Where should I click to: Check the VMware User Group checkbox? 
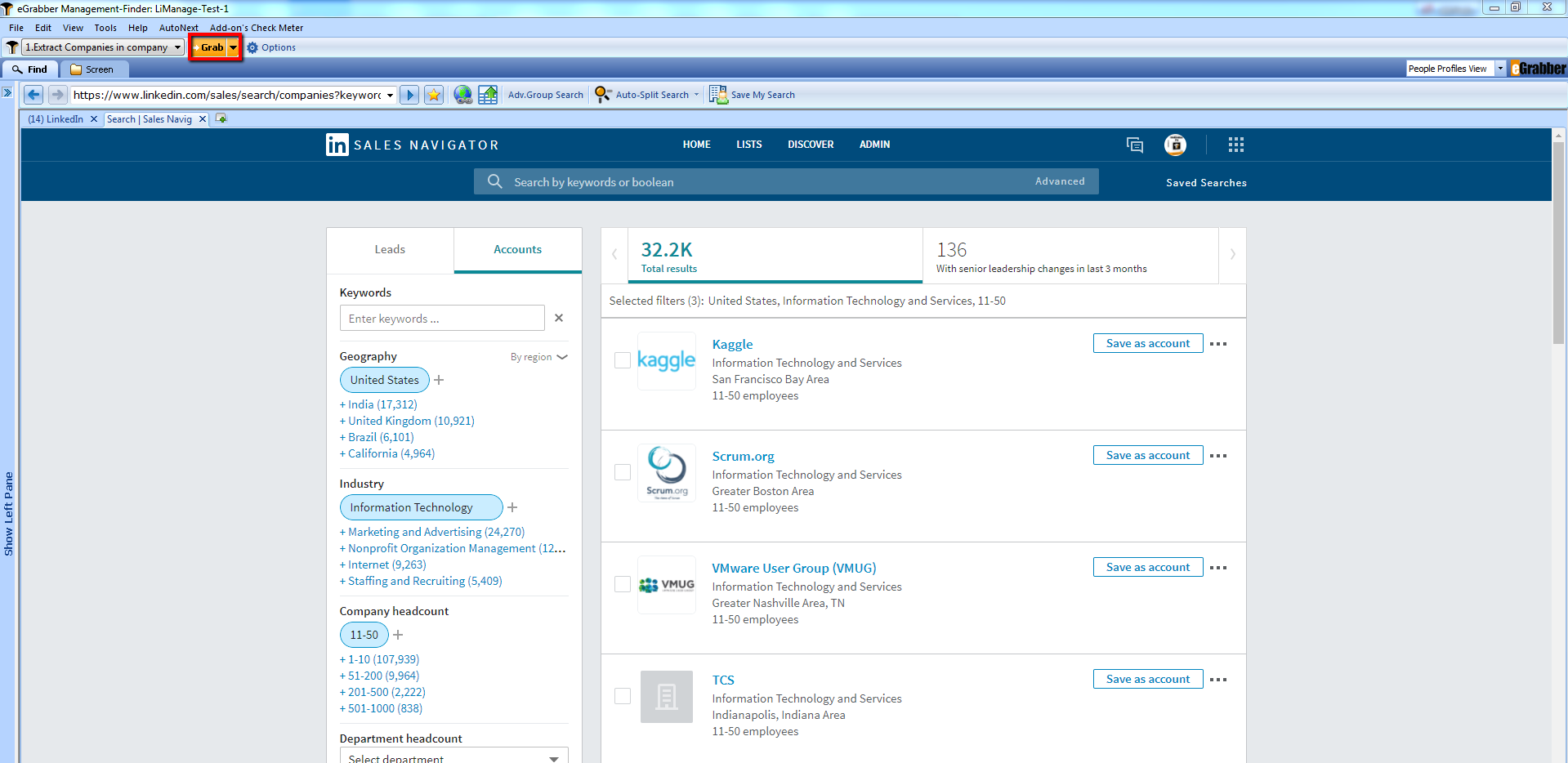(623, 584)
